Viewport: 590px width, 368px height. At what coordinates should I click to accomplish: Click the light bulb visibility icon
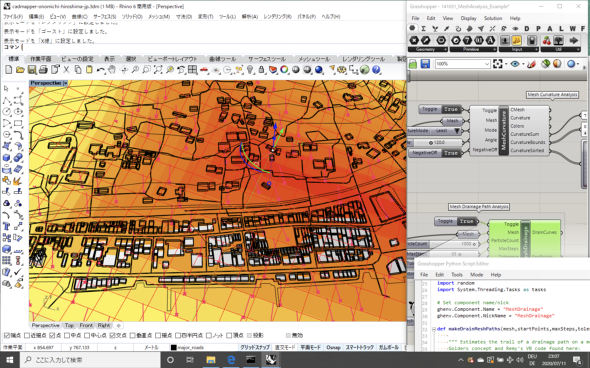coord(250,70)
